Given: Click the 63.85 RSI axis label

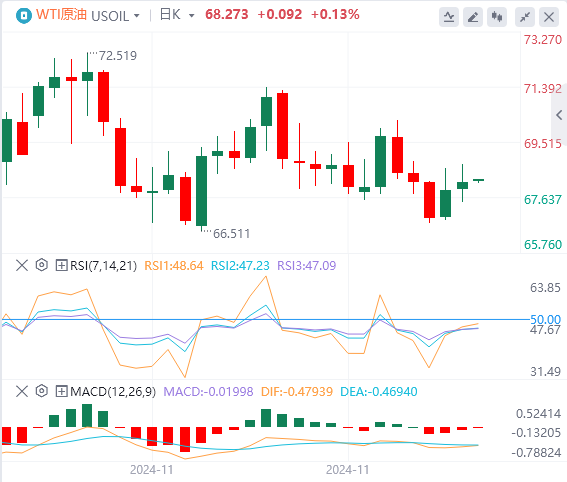Looking at the screenshot, I should click(x=545, y=288).
